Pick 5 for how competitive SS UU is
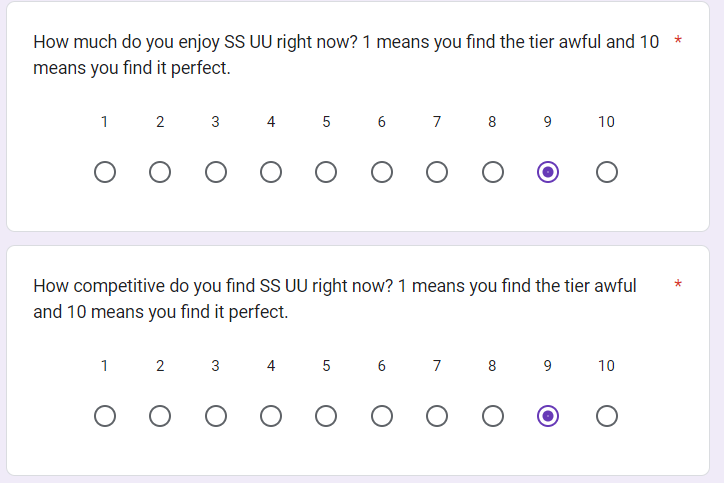This screenshot has height=483, width=724. (326, 416)
